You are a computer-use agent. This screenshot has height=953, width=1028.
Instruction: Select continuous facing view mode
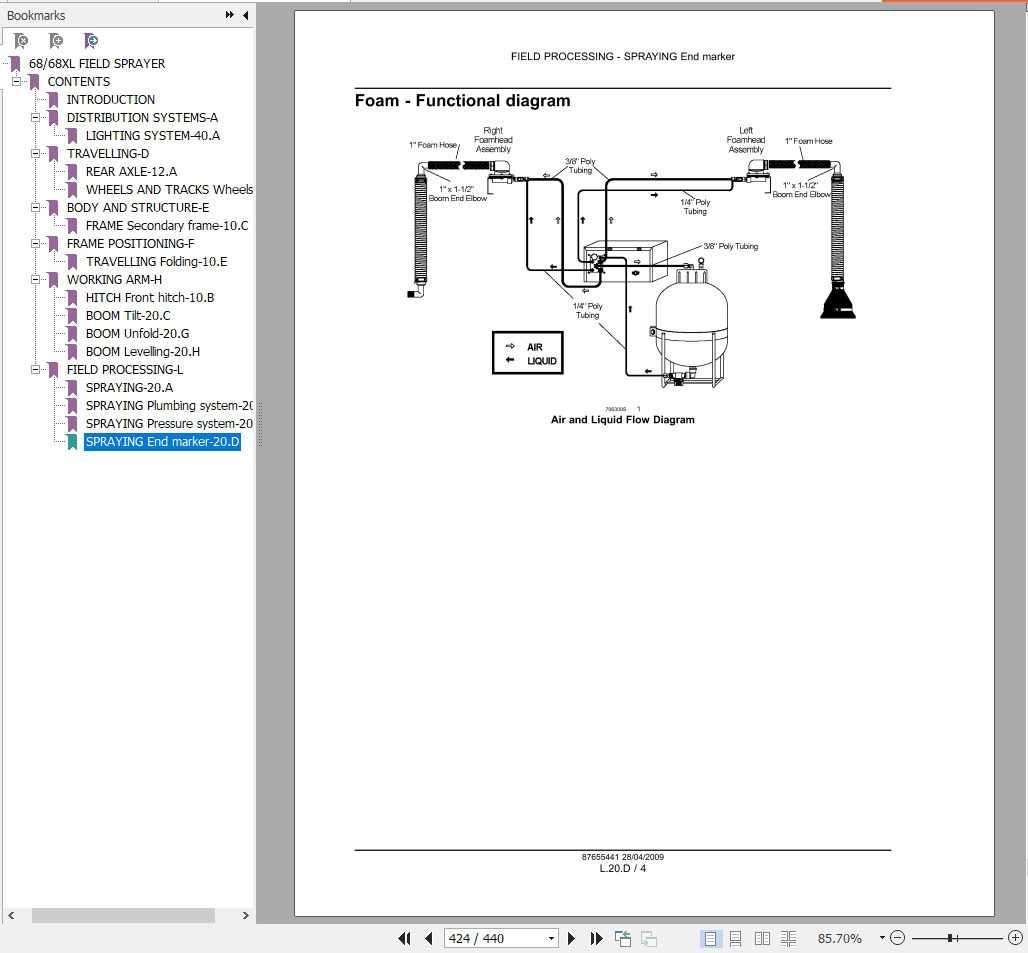788,939
